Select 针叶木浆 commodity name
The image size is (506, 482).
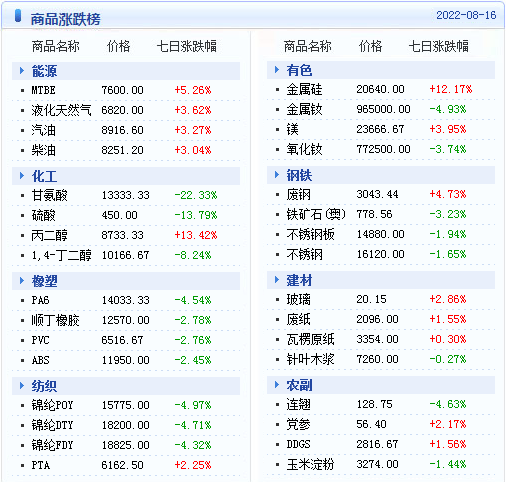click(x=310, y=359)
